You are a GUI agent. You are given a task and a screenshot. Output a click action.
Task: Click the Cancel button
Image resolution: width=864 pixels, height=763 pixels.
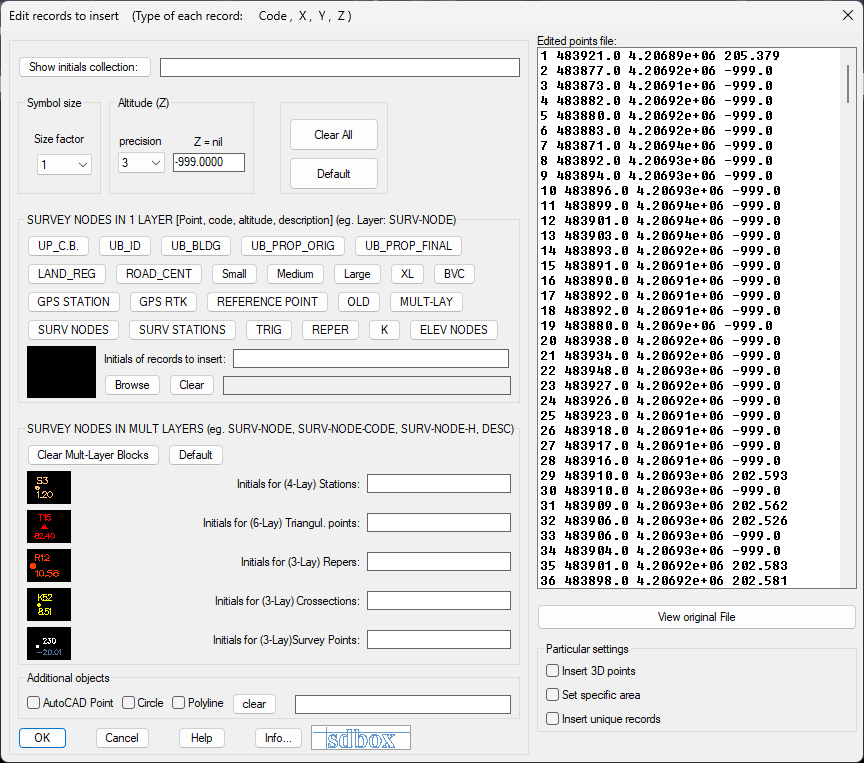(122, 738)
